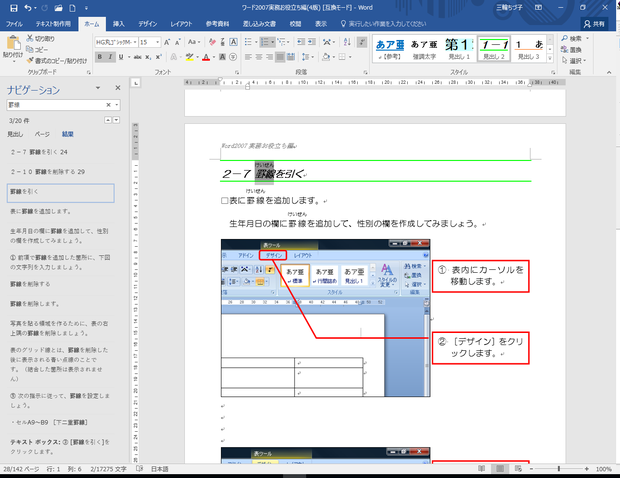Screen dimensions: 620x478
Task: Increase paragraph indent
Action: click(312, 42)
